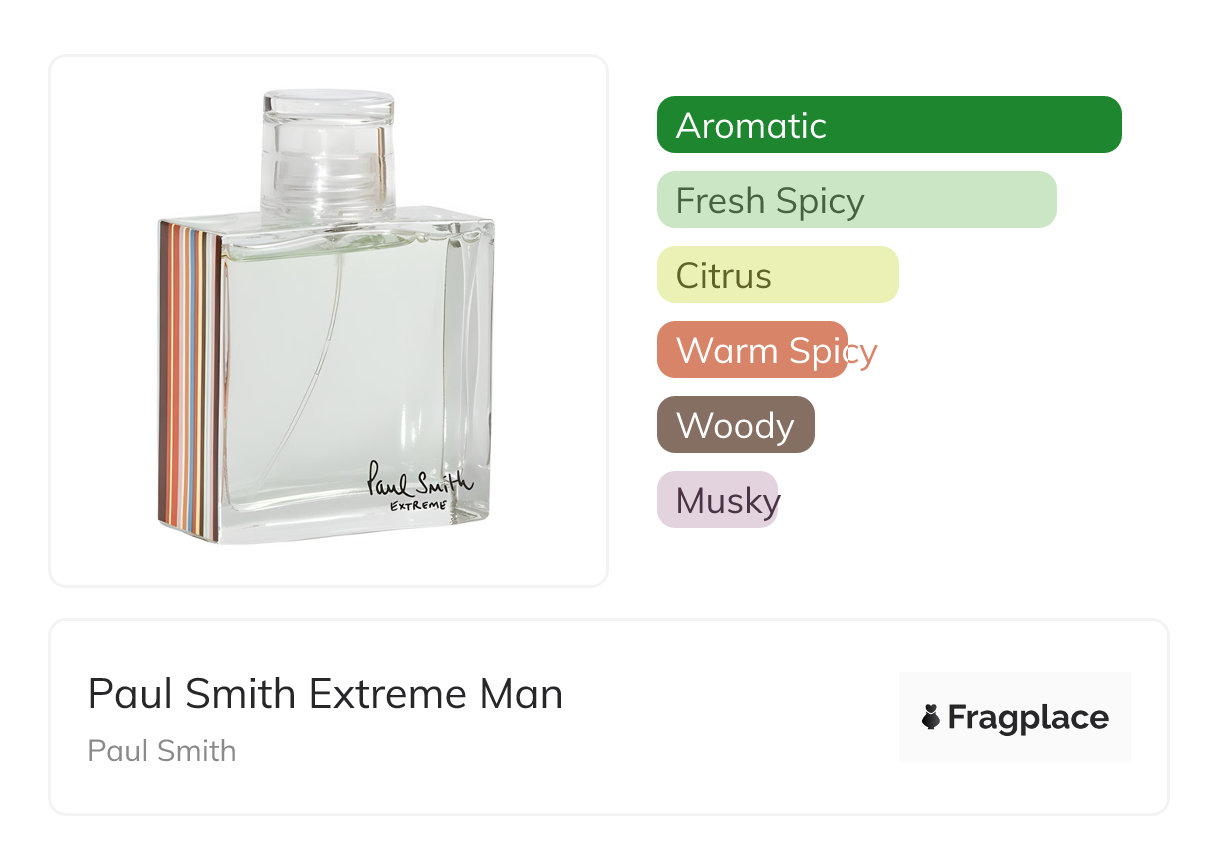Click the Fragplace wordmark text

click(x=1028, y=717)
